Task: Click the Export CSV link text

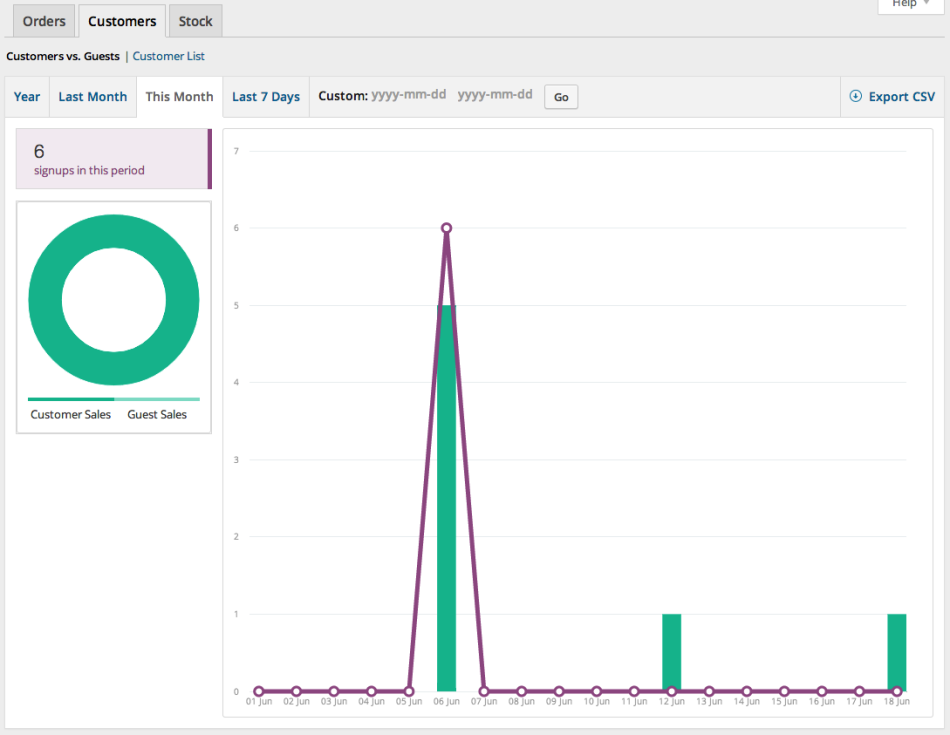Action: 901,97
